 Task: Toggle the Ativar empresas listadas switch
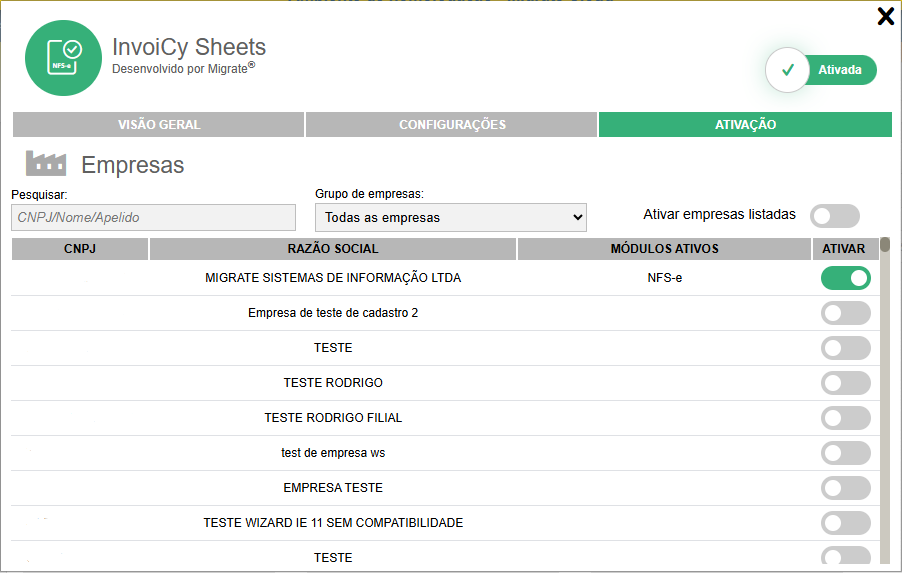coord(835,215)
